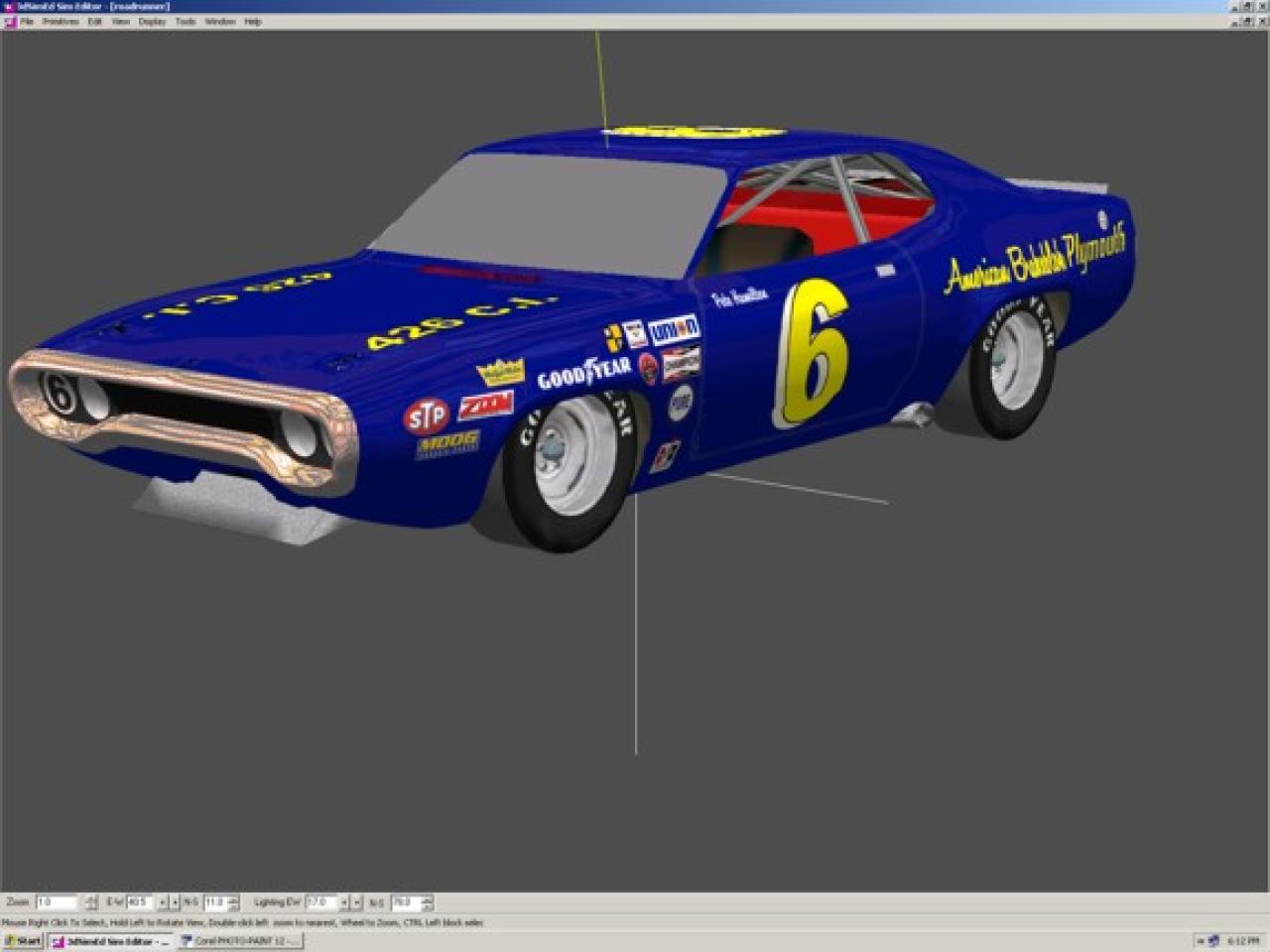Viewport: 1270px width, 952px height.
Task: Open the Tools menu
Action: [186, 21]
